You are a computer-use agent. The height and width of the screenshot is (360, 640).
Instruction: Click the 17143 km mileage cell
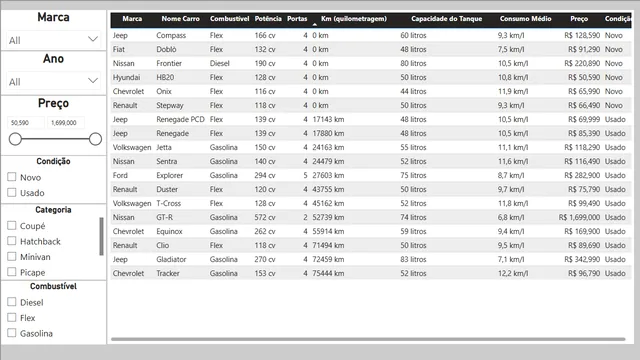[x=328, y=119]
